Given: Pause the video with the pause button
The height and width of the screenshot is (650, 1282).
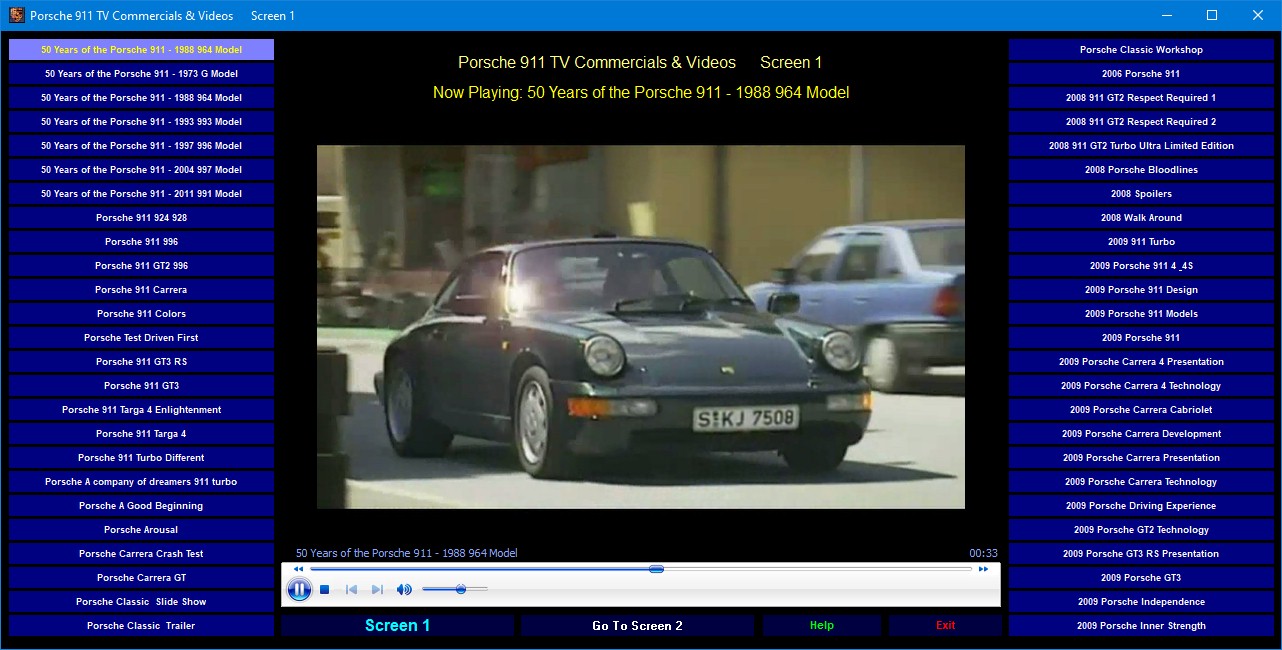Looking at the screenshot, I should 299,590.
